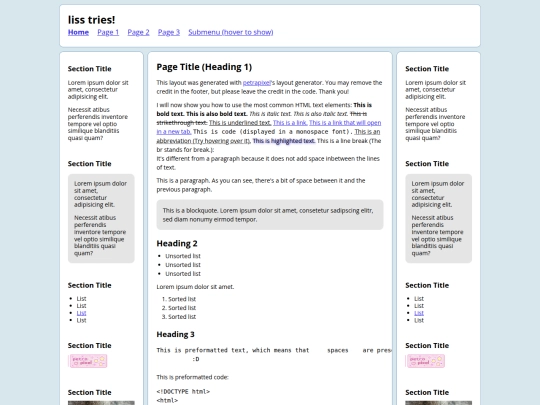The width and height of the screenshot is (540, 405).
Task: Click the second 'Sorted list' numbered item
Action: click(x=182, y=308)
